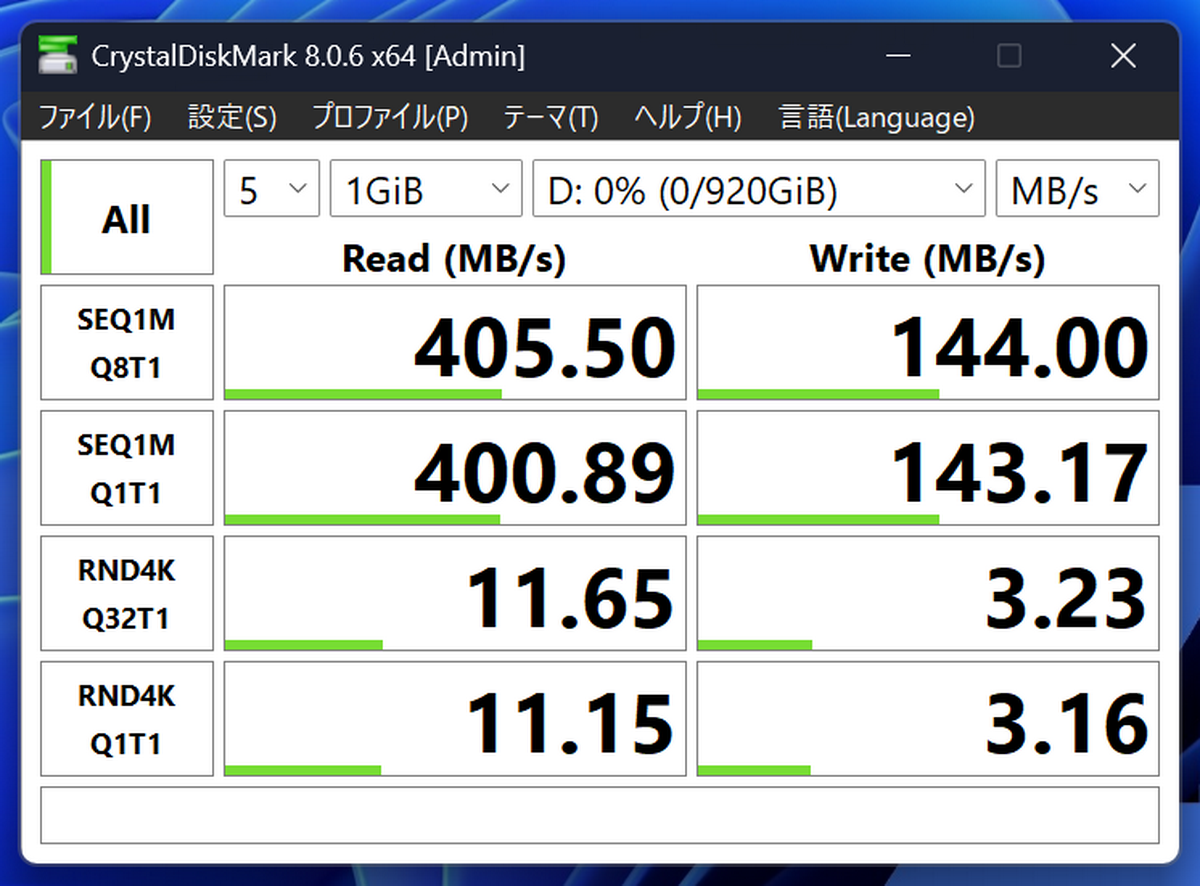Screen dimensions: 1200x886
Task: Open the ファイル(F) menu
Action: pos(95,118)
